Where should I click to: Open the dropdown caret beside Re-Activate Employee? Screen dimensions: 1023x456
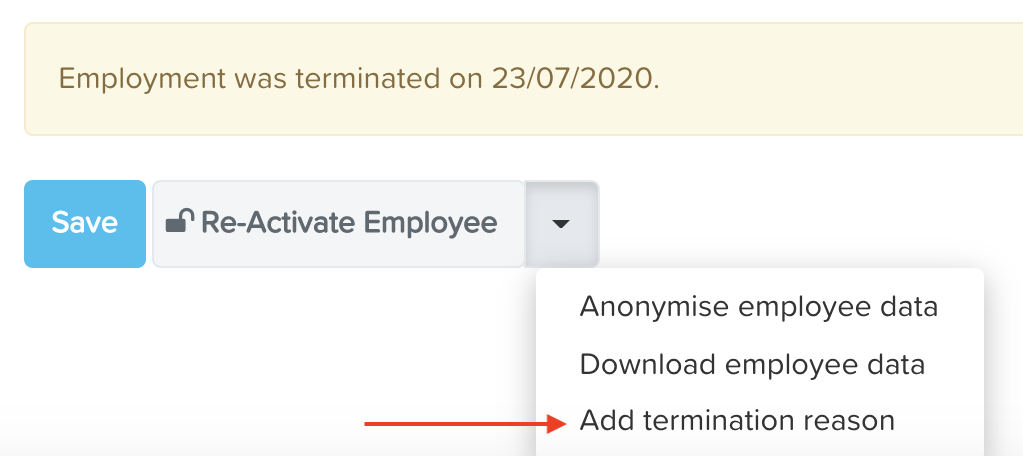coord(562,224)
